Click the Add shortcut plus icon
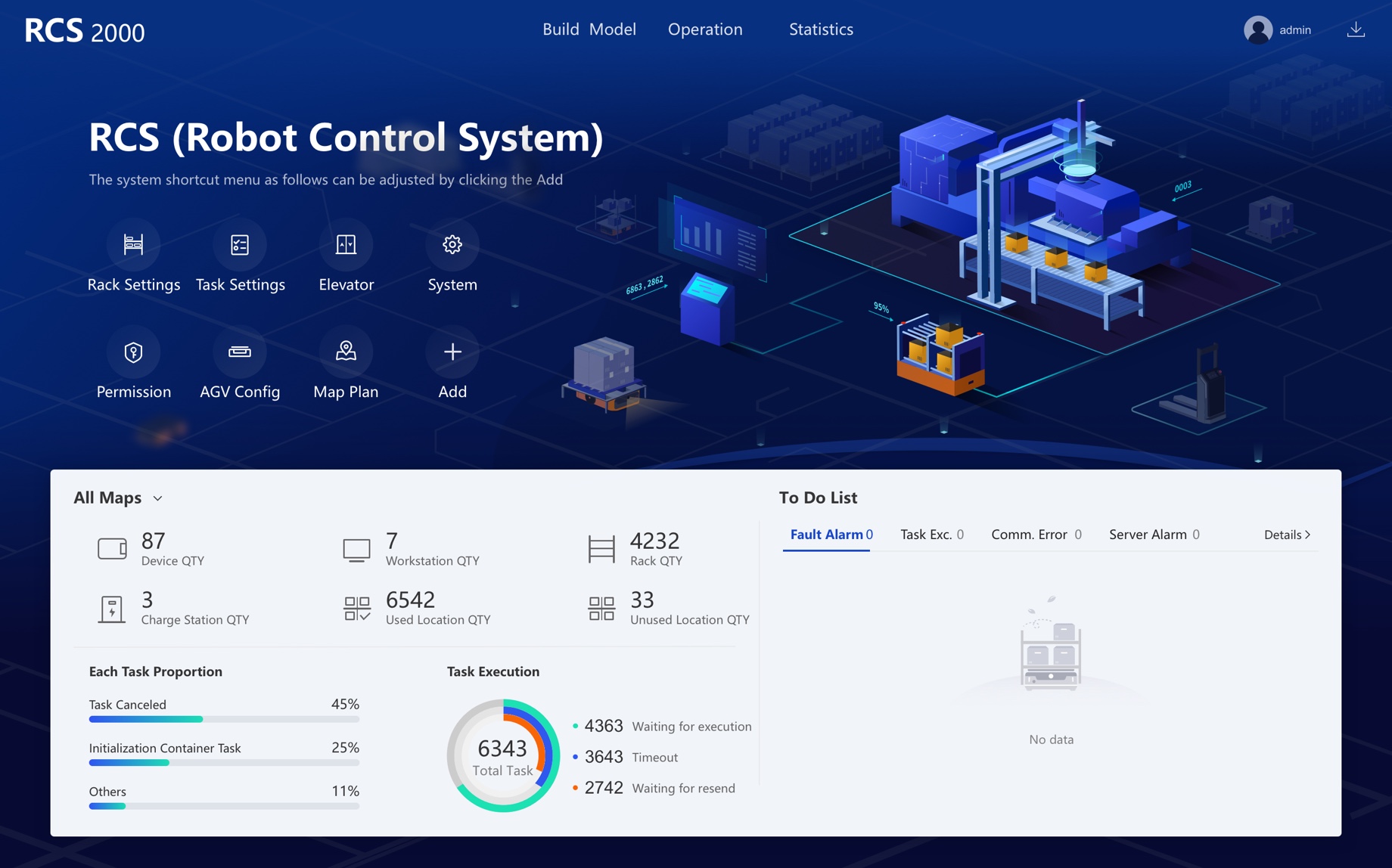The image size is (1392, 868). point(452,350)
